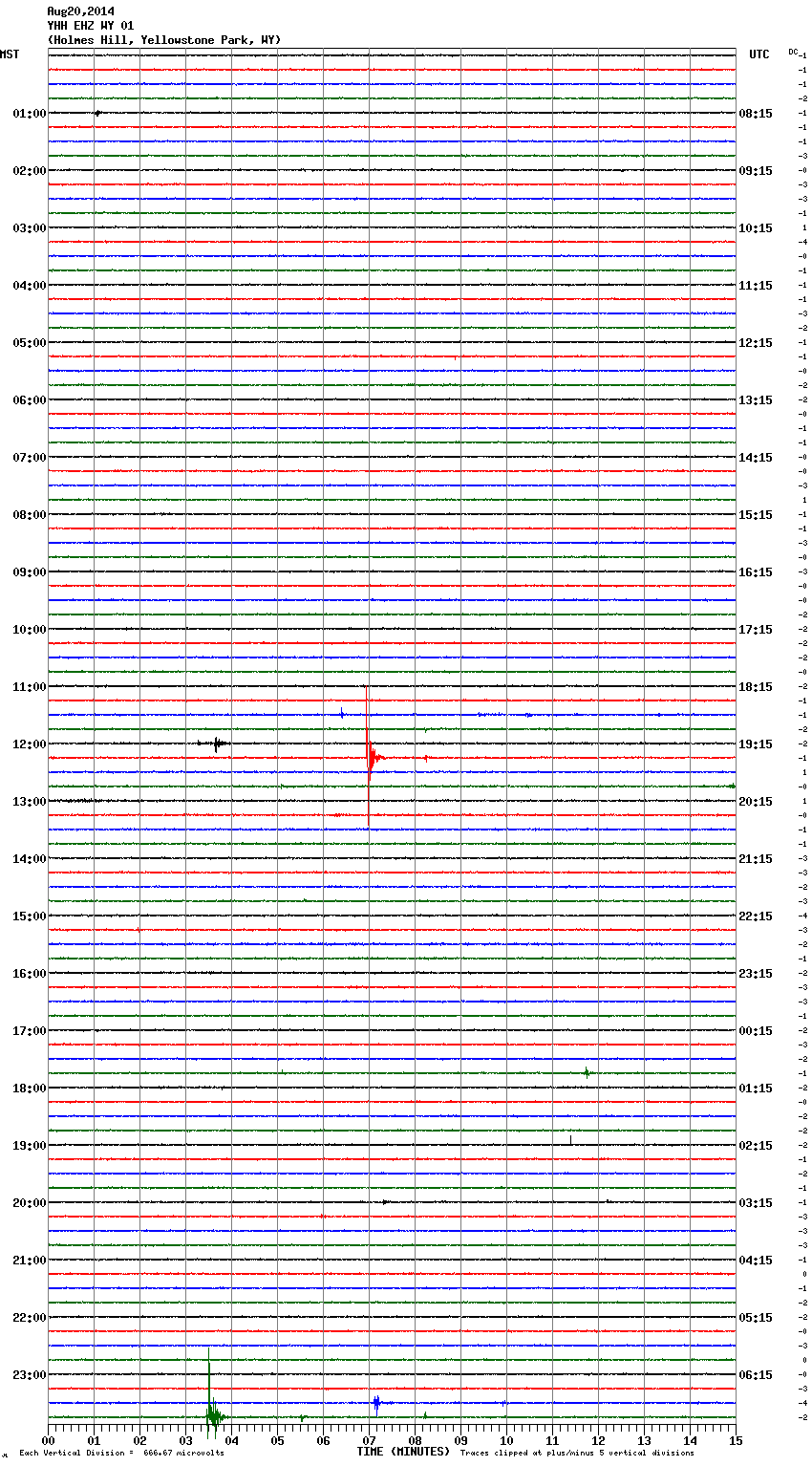
Task: Click the 18:15 UTC time label
Action: pyautogui.click(x=756, y=687)
